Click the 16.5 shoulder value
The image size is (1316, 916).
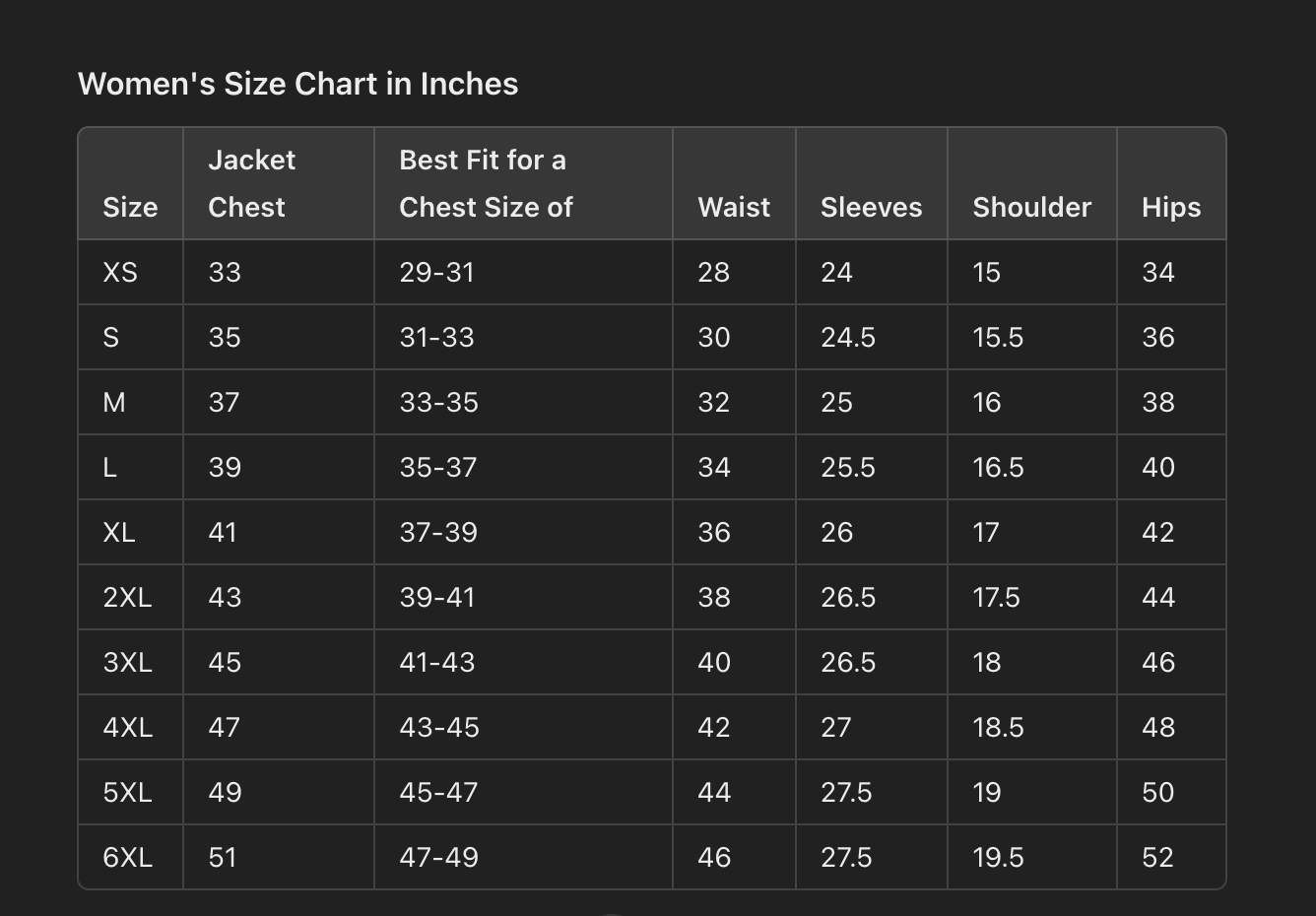tap(998, 467)
